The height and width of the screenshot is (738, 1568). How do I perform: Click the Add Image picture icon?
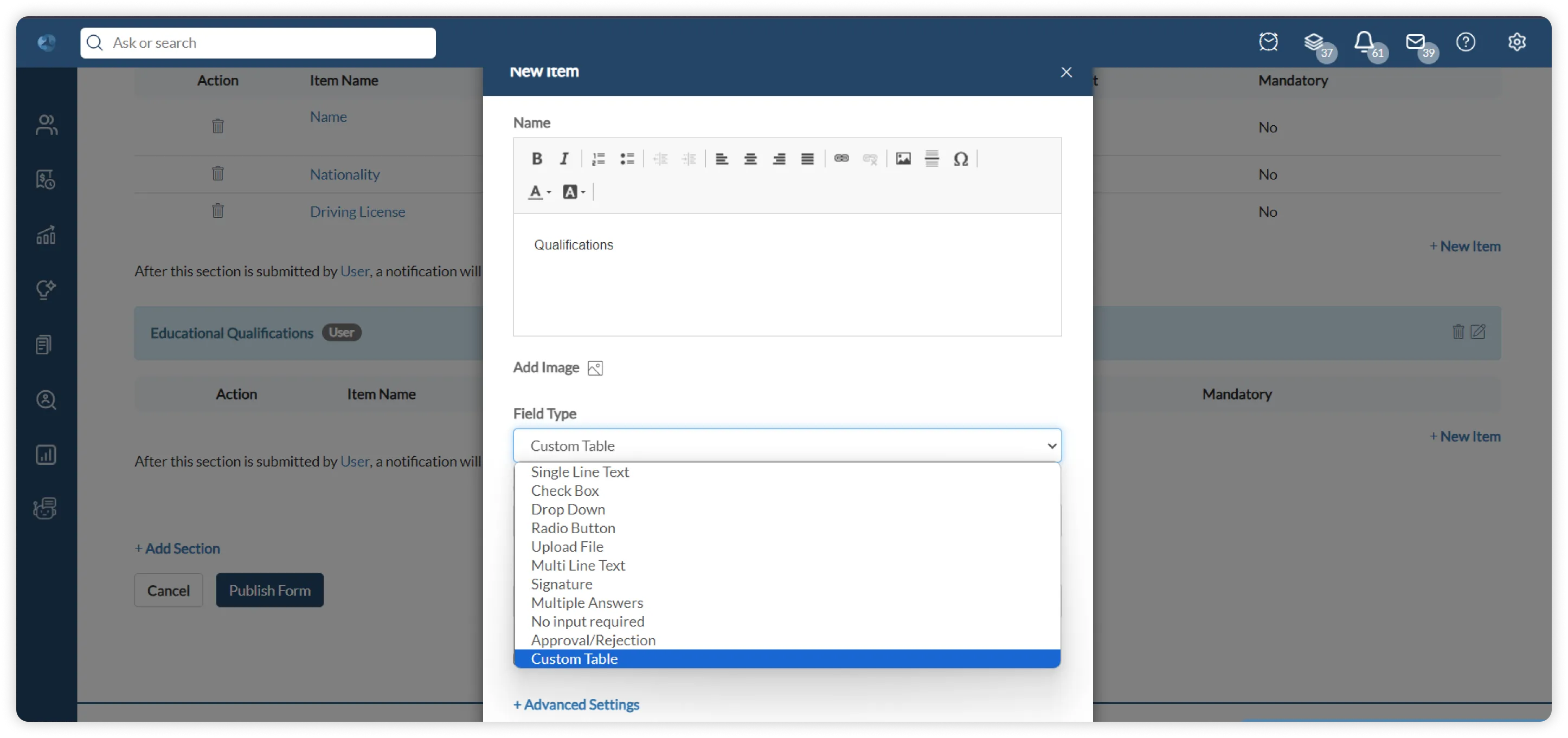595,368
